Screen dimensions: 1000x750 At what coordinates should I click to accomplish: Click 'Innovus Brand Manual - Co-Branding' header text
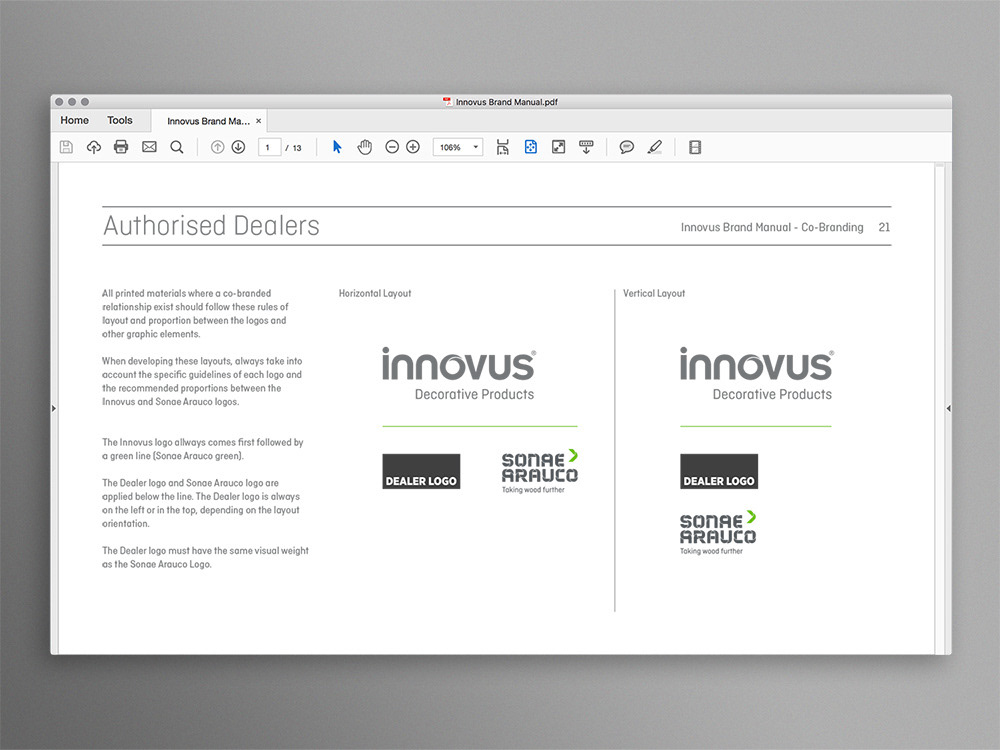[772, 227]
